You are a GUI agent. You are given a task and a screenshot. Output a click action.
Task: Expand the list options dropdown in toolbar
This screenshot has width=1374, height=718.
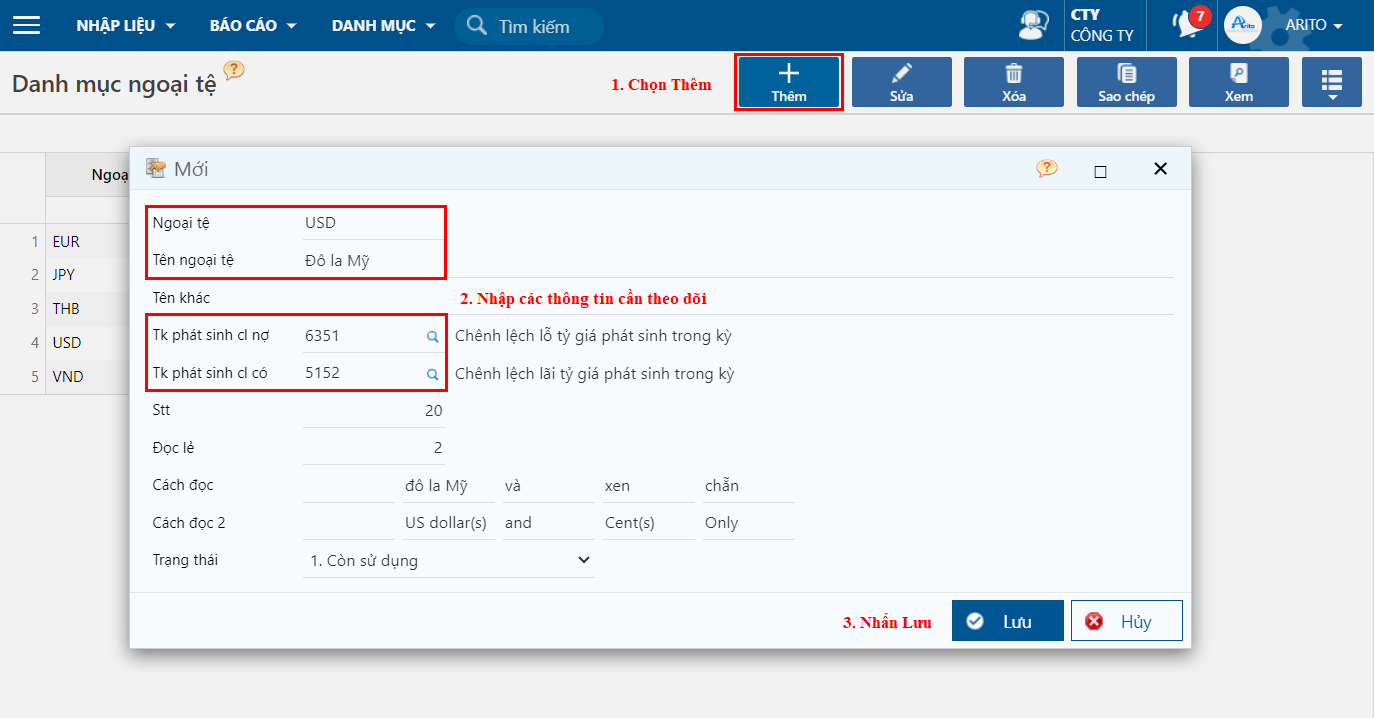[x=1331, y=82]
